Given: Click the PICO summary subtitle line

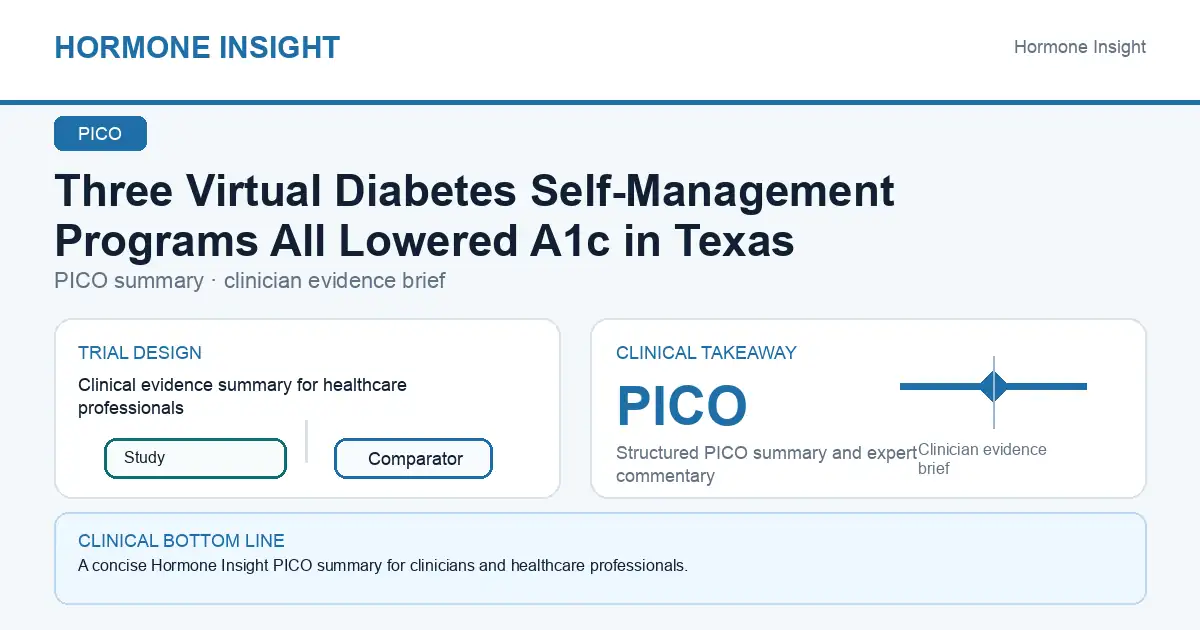Looking at the screenshot, I should pyautogui.click(x=250, y=280).
